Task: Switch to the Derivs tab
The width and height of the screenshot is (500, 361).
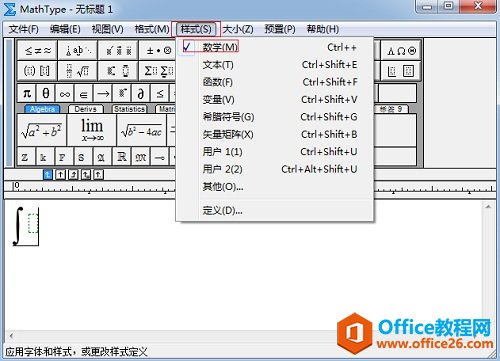Action: coord(86,109)
